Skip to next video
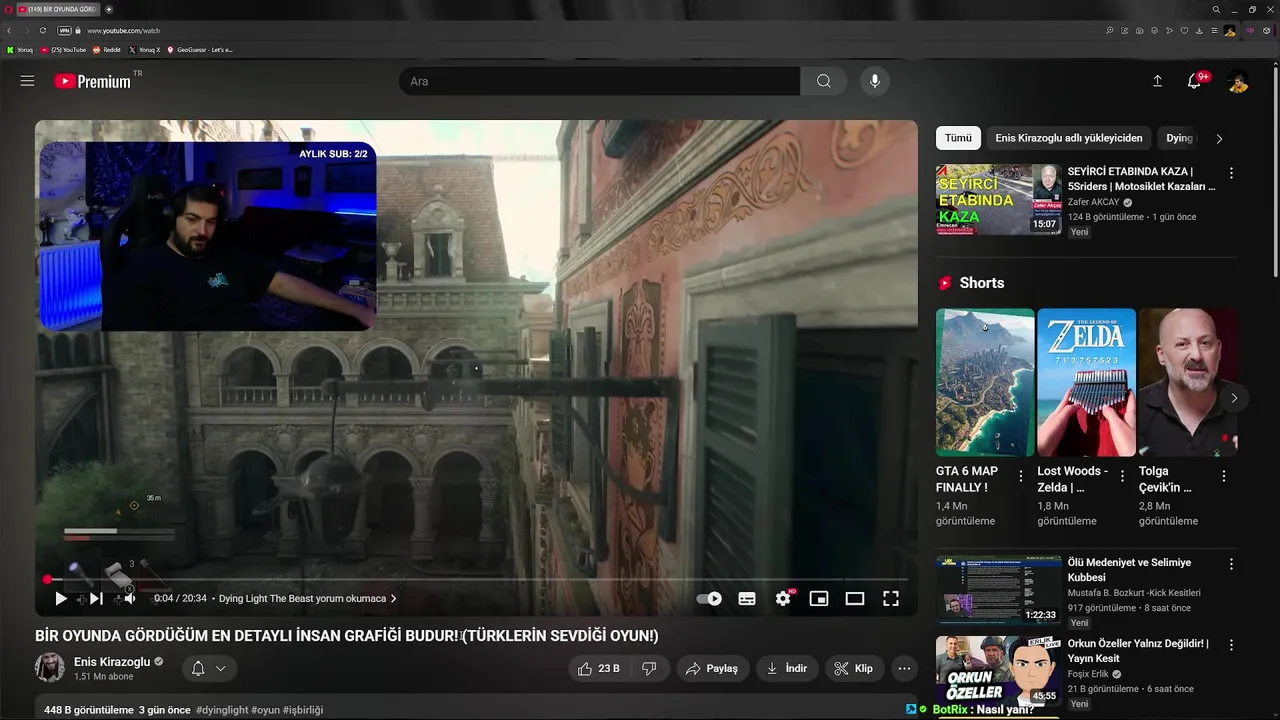This screenshot has width=1280, height=720. coord(96,599)
